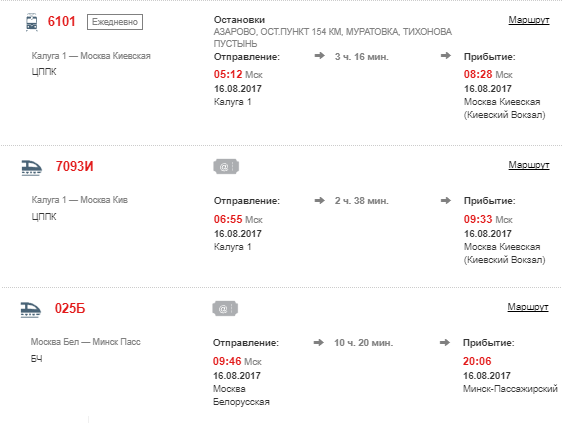The height and width of the screenshot is (430, 572).
Task: Click the e-ticket icon for train 025Б
Action: pos(225,309)
